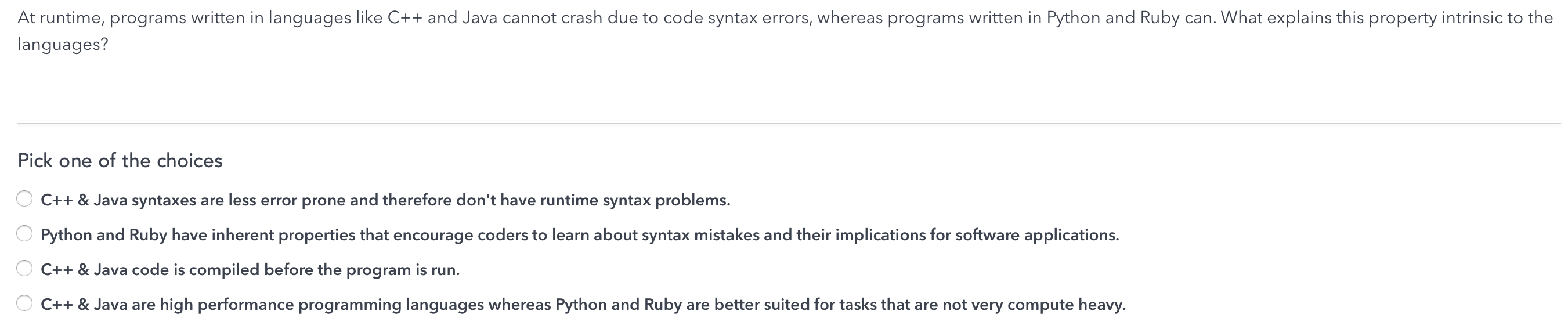
Task: Click the answer text about learning syntax mistakes
Action: [580, 235]
